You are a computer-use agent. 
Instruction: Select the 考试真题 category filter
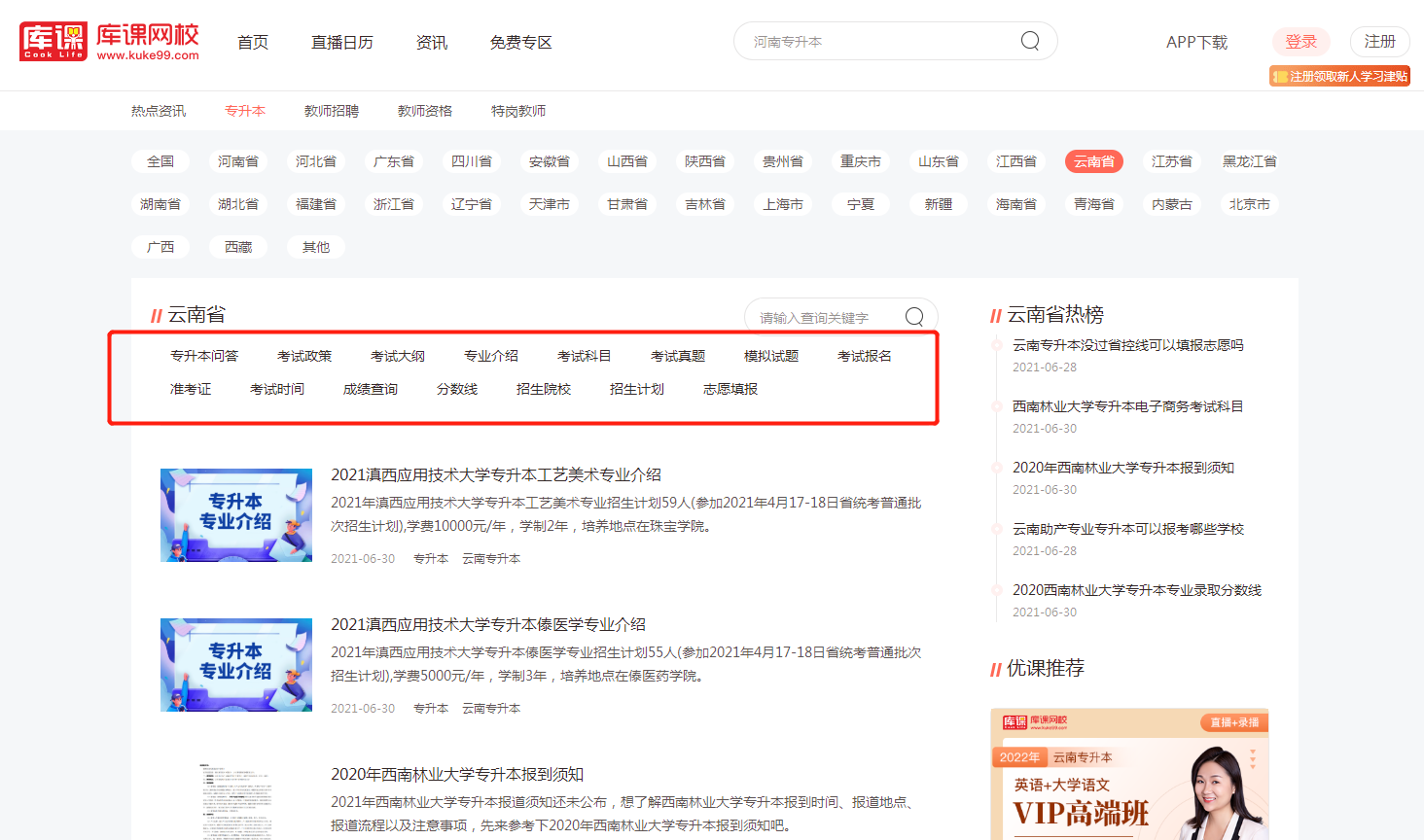click(677, 355)
